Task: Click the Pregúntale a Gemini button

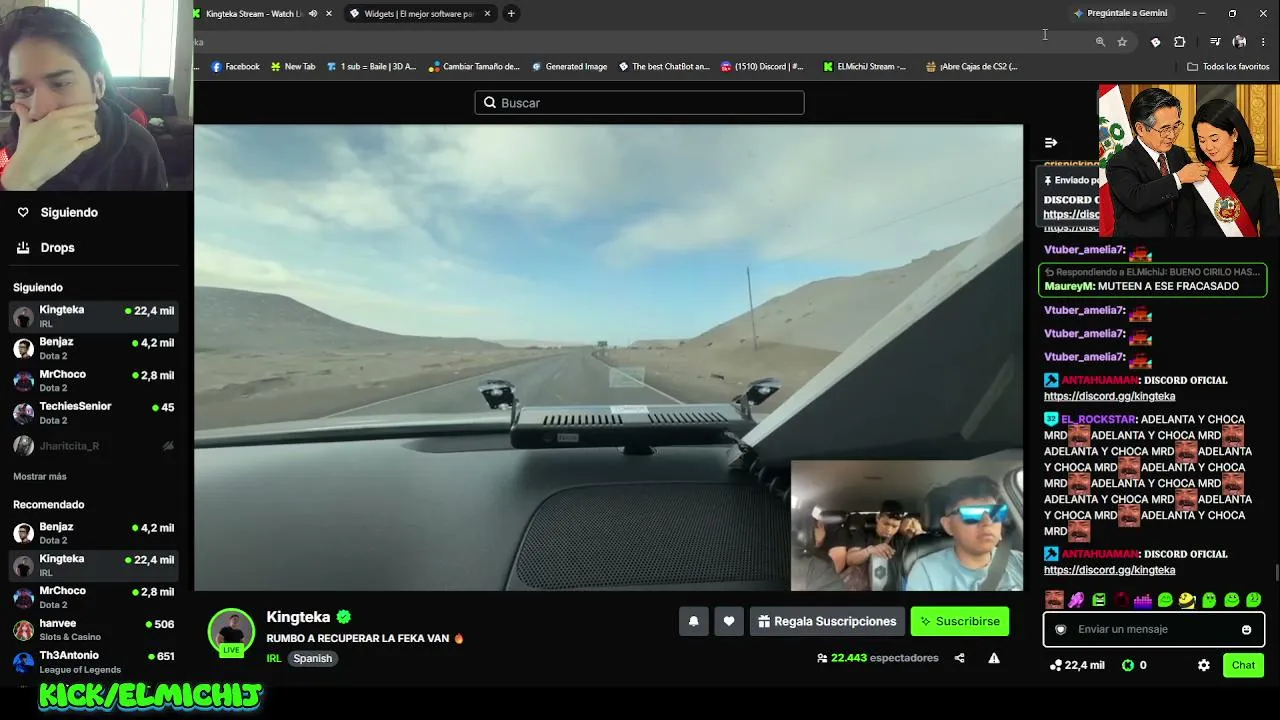Action: [x=1120, y=13]
